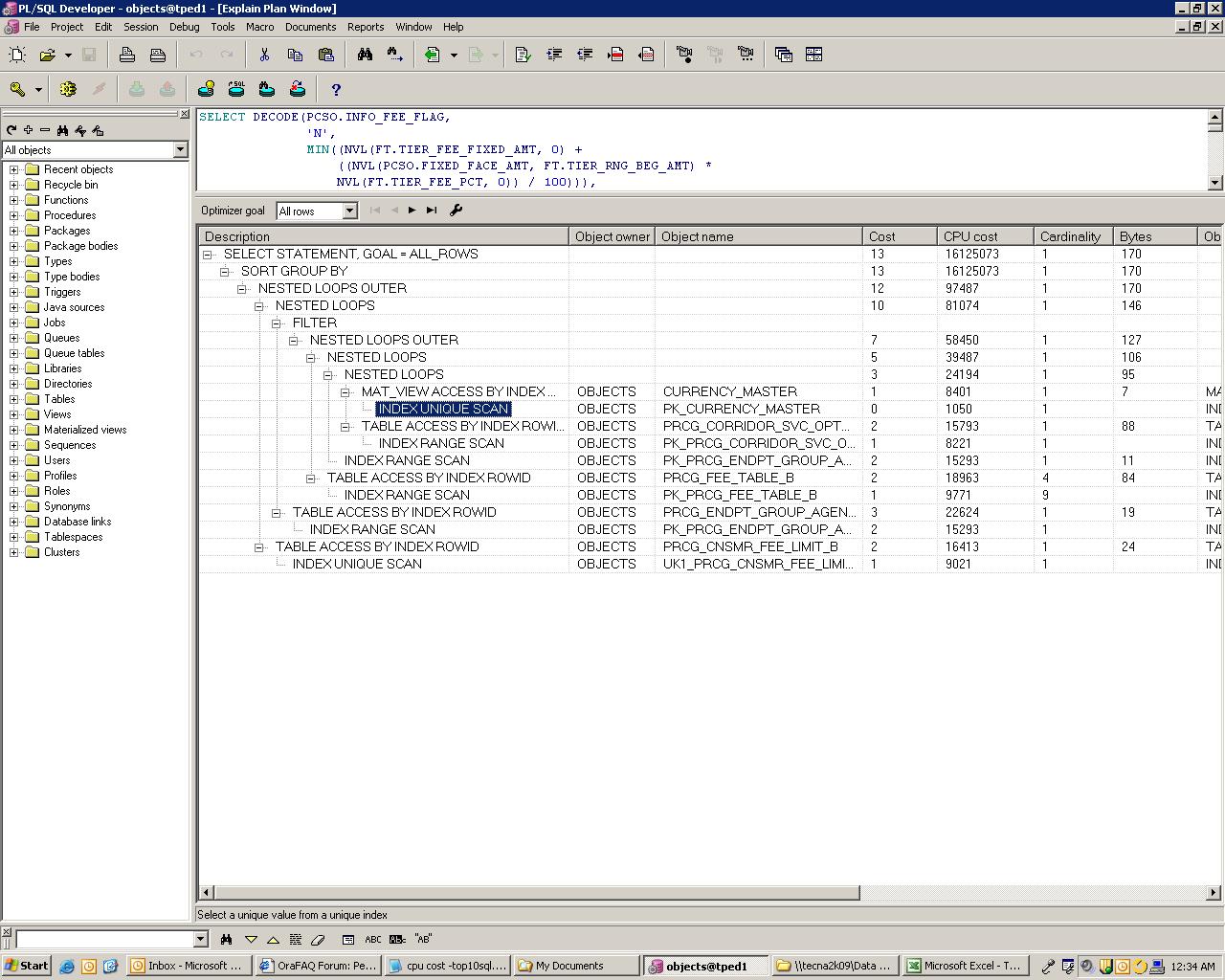The image size is (1225, 980).
Task: Click the Start button on taskbar
Action: (27, 966)
